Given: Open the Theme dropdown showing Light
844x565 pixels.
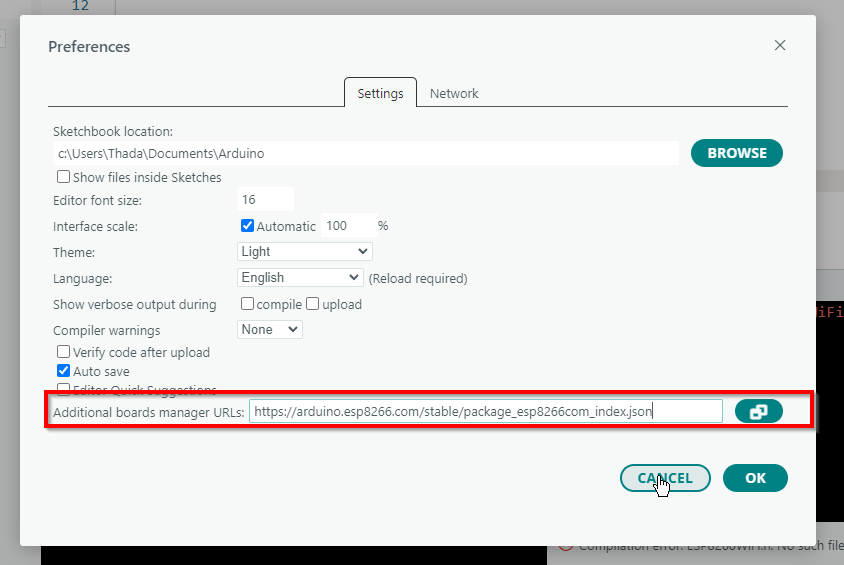Looking at the screenshot, I should 305,252.
